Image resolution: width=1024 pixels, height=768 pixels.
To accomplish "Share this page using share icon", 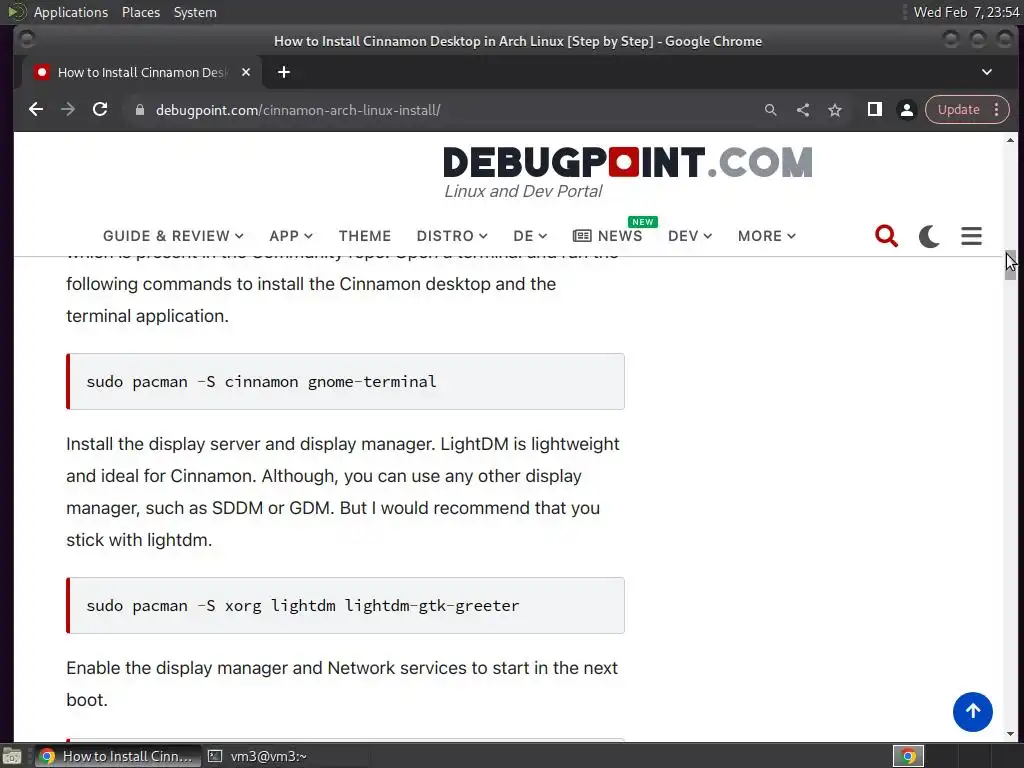I will pos(803,110).
